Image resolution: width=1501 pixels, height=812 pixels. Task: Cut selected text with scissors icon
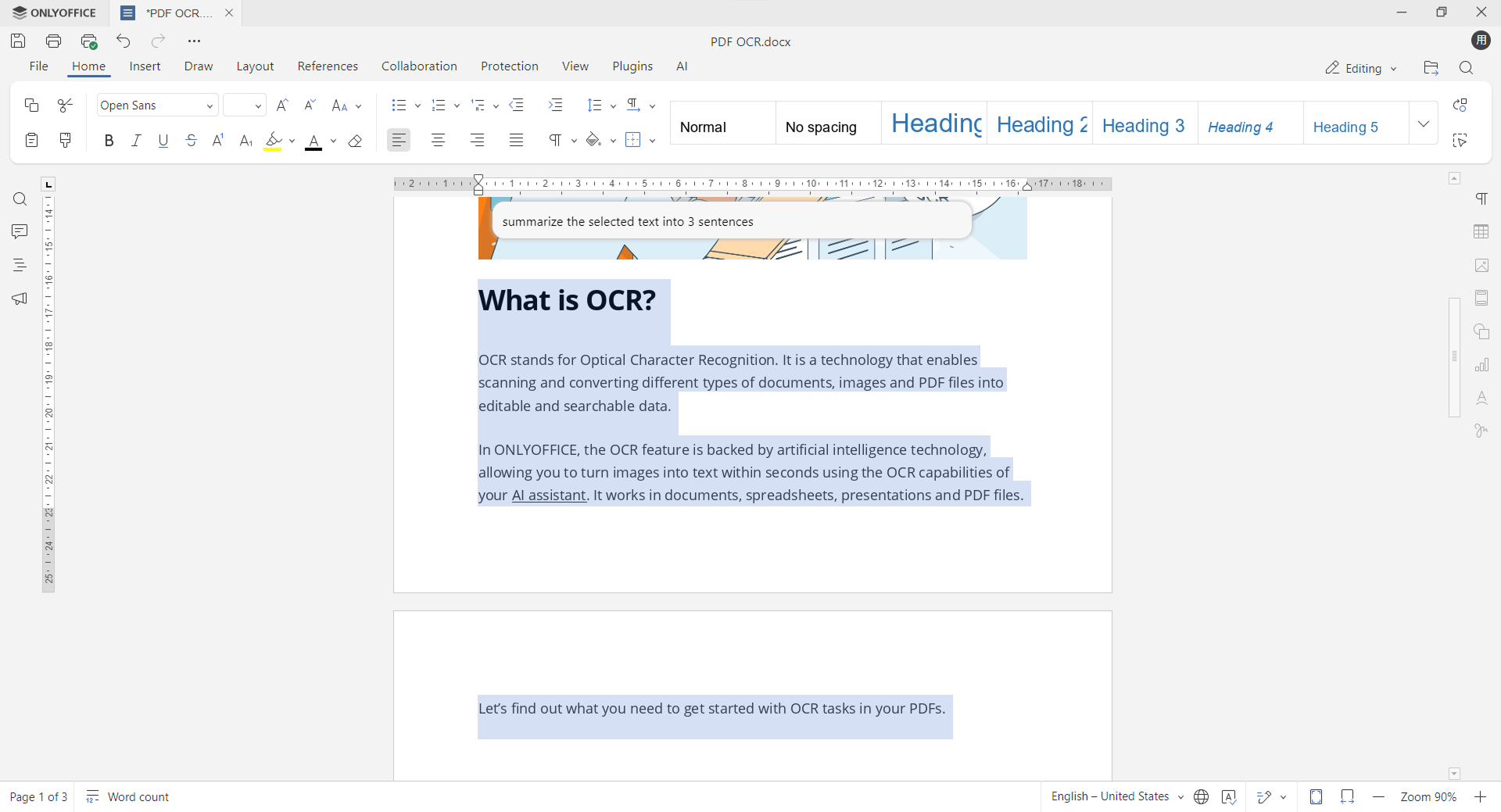point(66,105)
